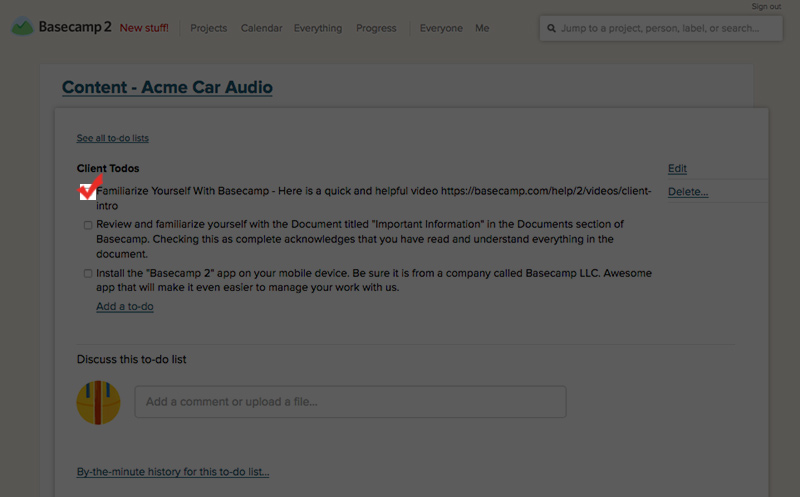The height and width of the screenshot is (497, 800).
Task: Click the 'Add a to-do' link
Action: tap(125, 307)
